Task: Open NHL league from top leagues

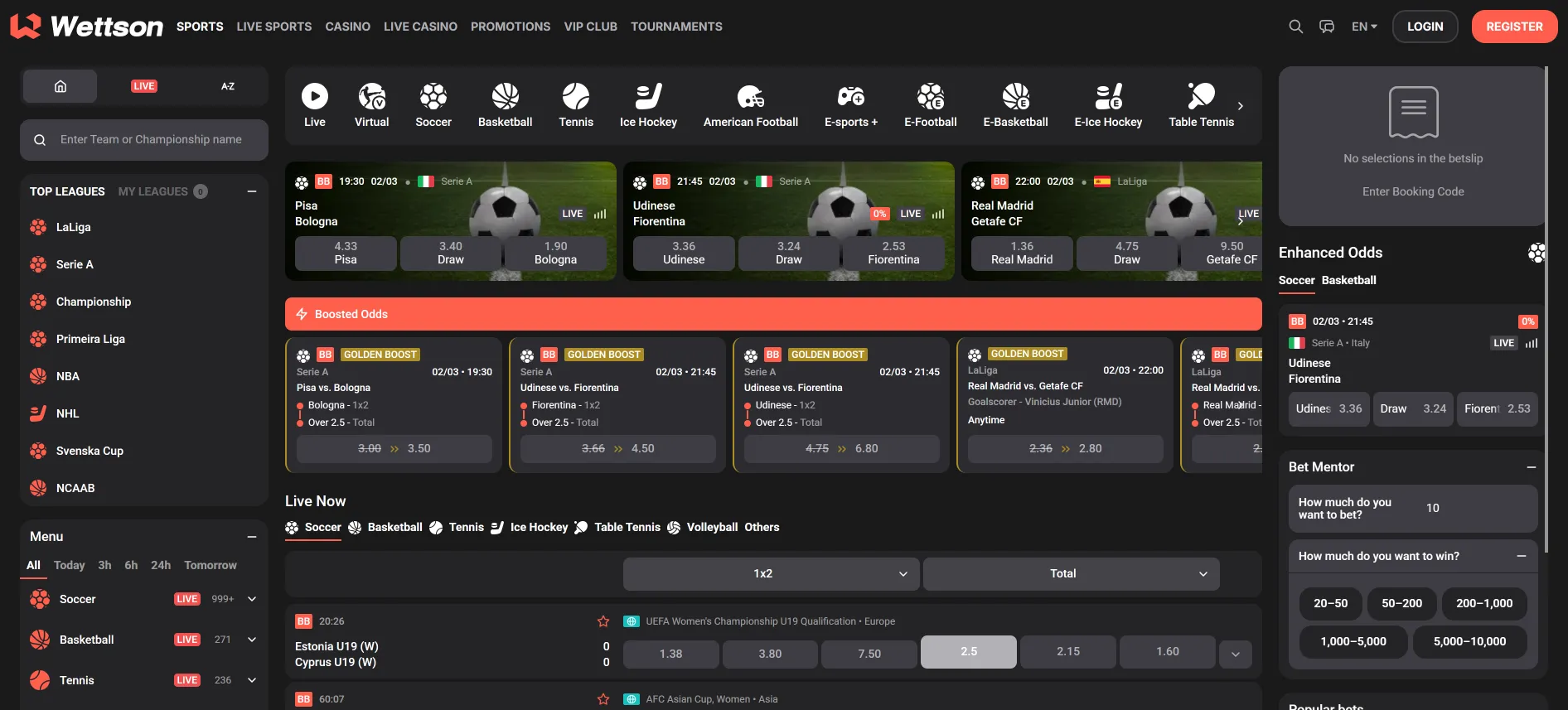Action: click(x=67, y=413)
